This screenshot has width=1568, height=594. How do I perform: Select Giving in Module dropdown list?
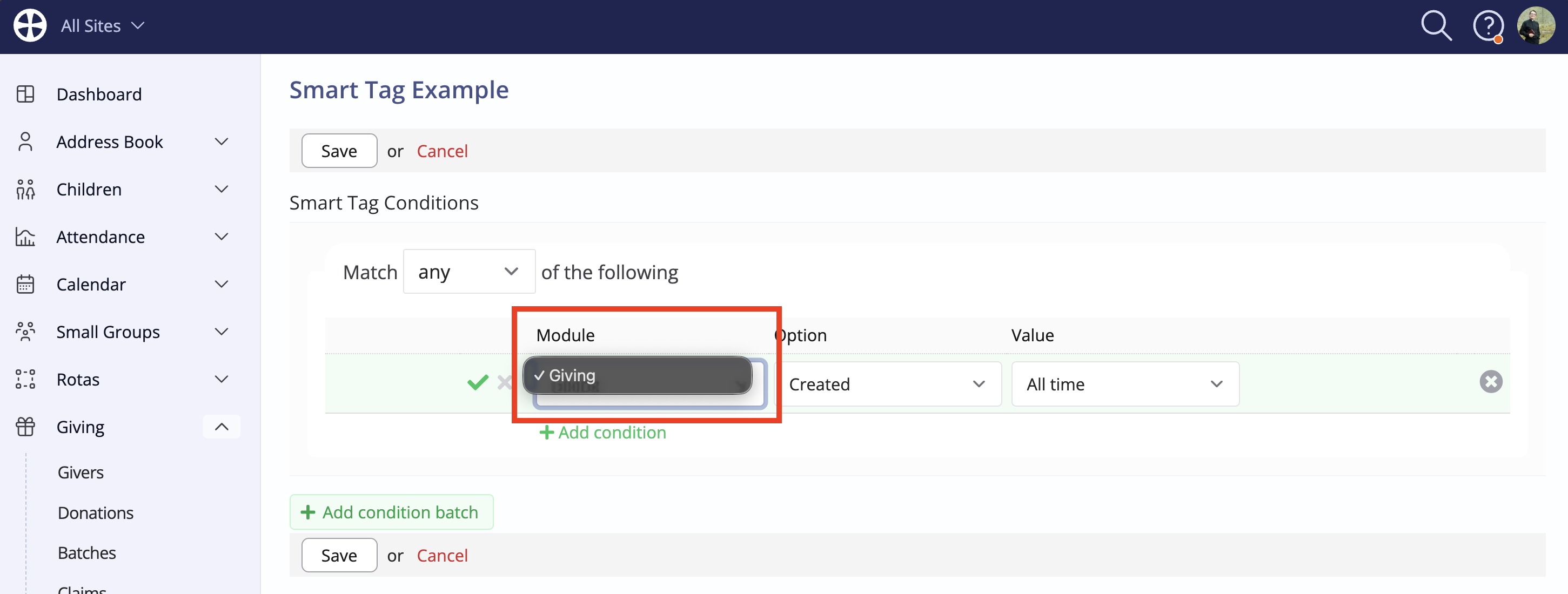638,375
